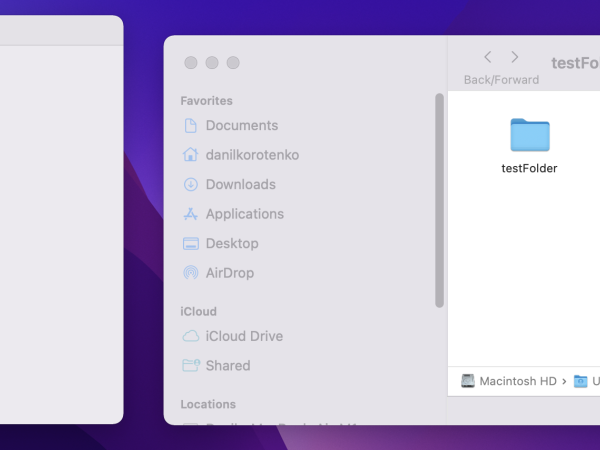The height and width of the screenshot is (450, 600).
Task: Click the folder icon after Macintosh HD
Action: pos(580,381)
